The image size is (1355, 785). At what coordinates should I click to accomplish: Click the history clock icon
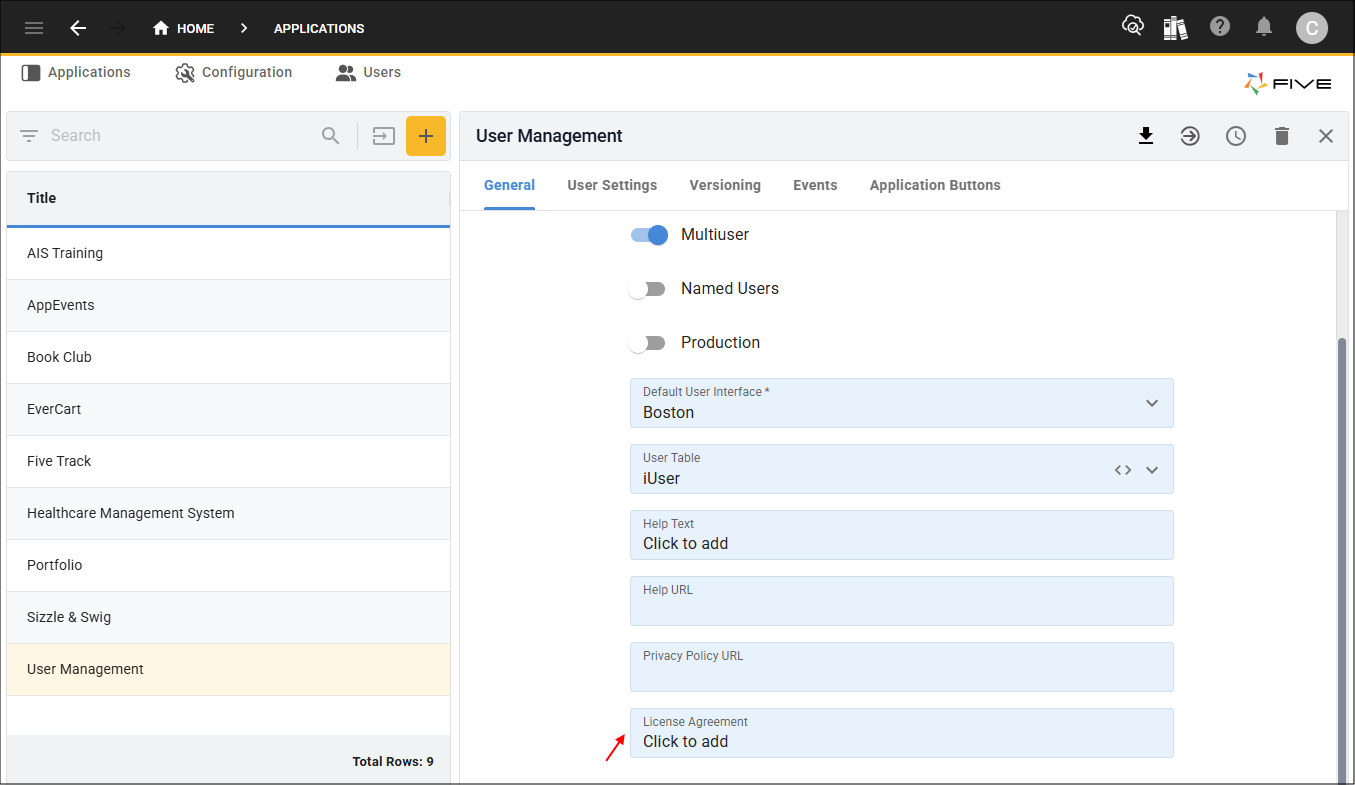pos(1236,136)
